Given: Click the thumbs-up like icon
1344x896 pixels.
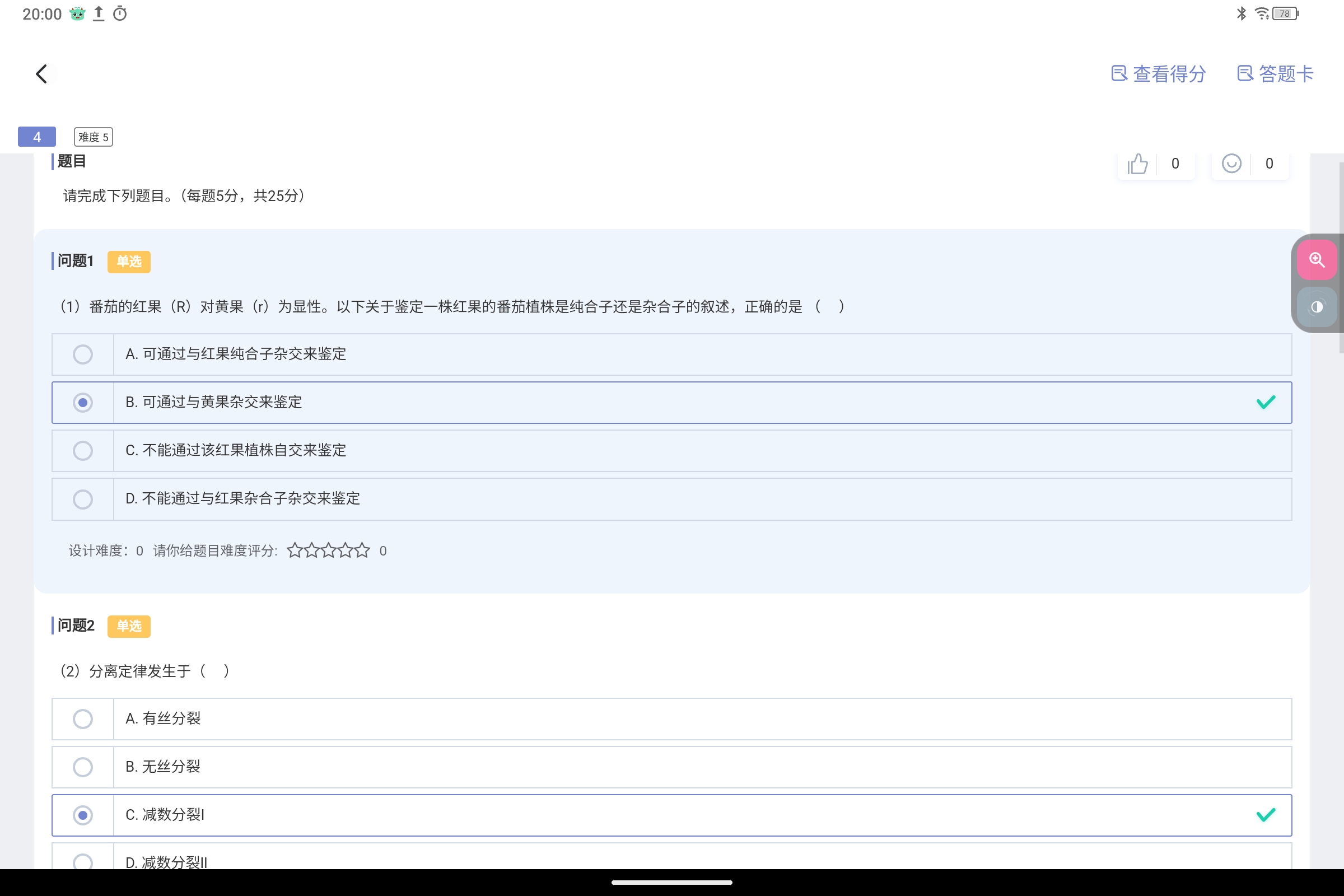Looking at the screenshot, I should pyautogui.click(x=1137, y=164).
